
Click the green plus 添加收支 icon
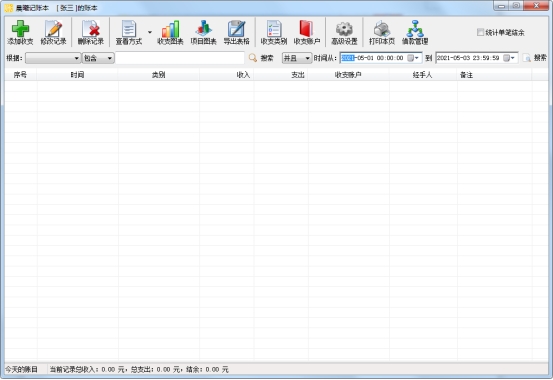click(x=20, y=29)
